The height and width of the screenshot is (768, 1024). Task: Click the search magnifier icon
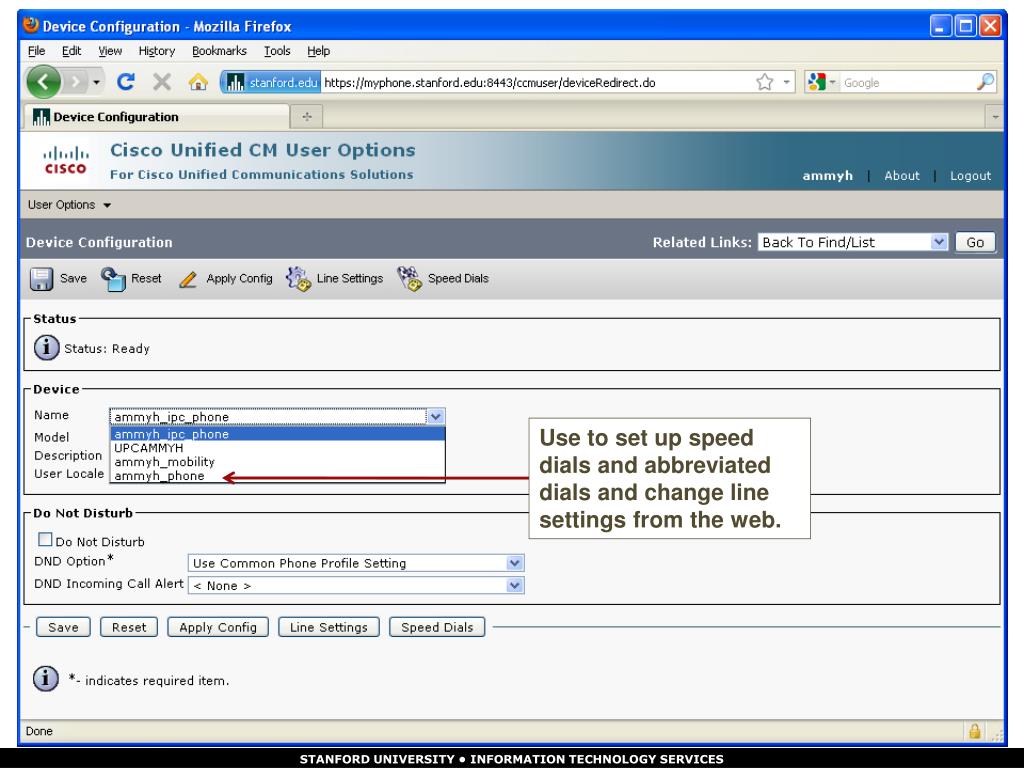[985, 82]
